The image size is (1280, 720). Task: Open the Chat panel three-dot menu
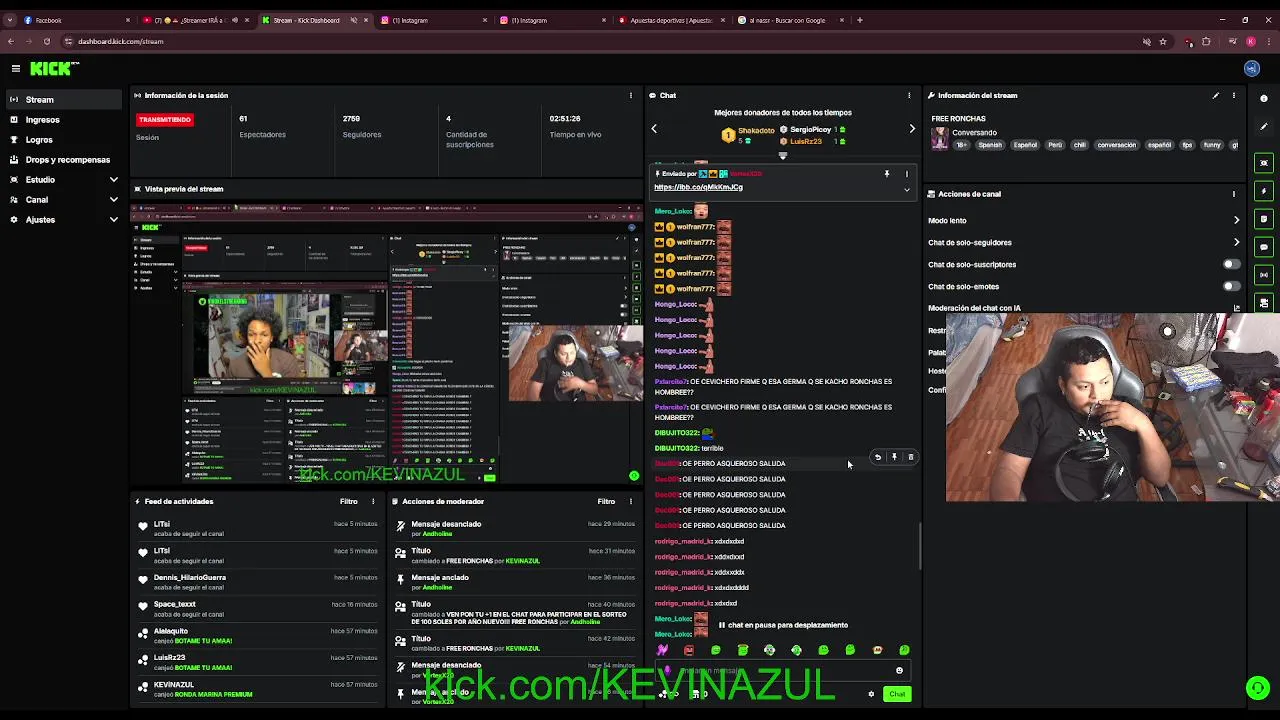pos(908,95)
